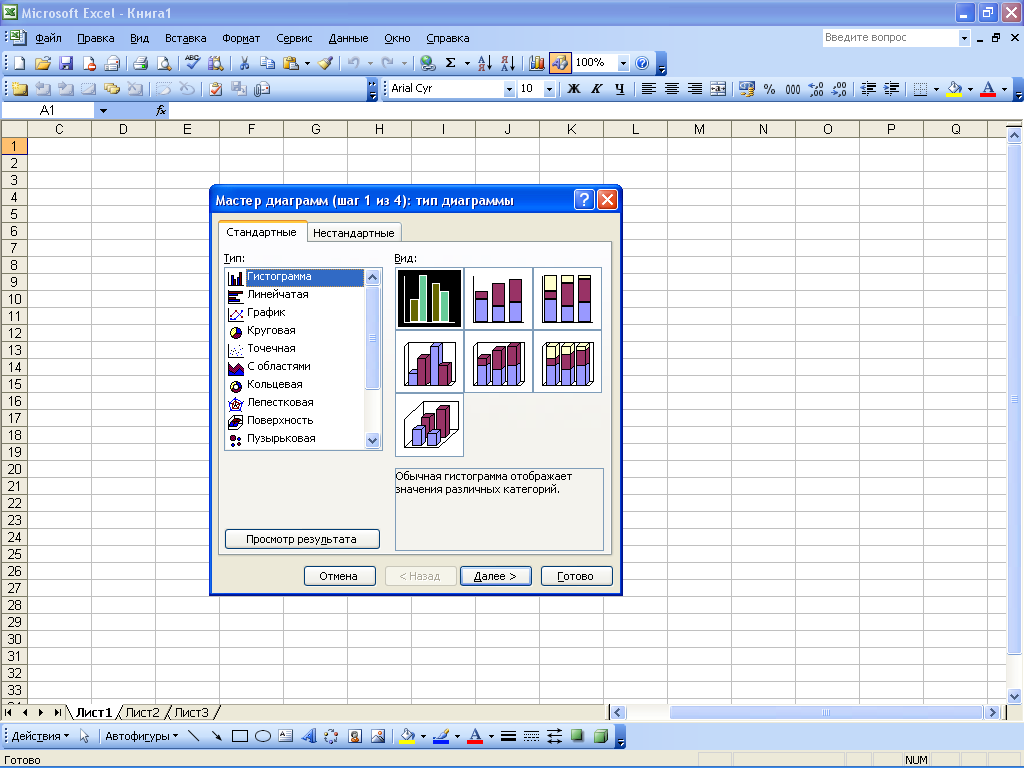
Task: Toggle underline formatting (Ч)
Action: [x=620, y=89]
